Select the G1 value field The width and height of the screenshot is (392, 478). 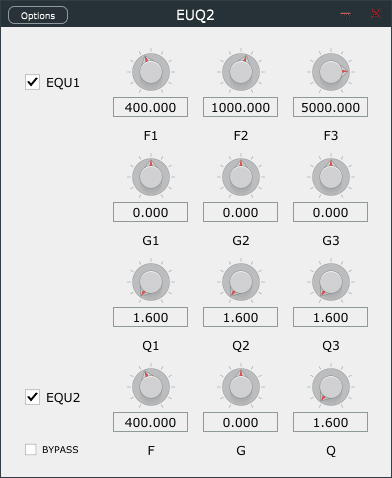pos(150,212)
